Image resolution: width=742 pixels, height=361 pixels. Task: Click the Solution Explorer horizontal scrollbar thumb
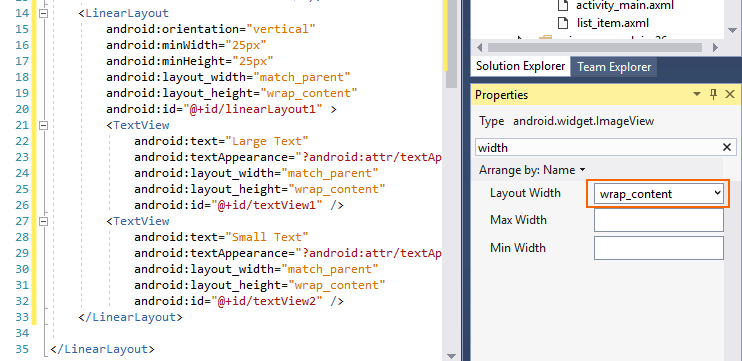(595, 48)
